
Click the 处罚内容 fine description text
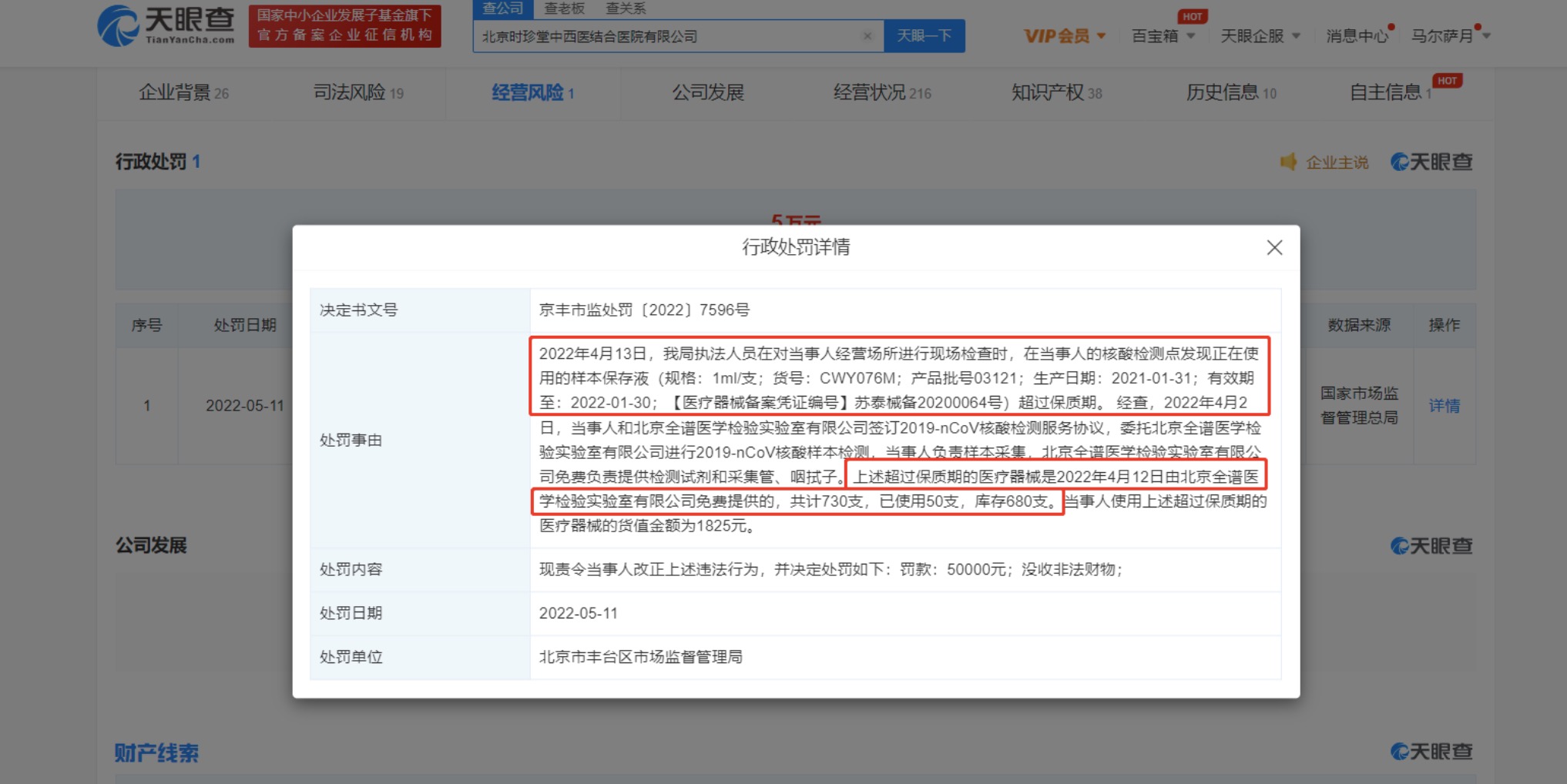coord(830,570)
